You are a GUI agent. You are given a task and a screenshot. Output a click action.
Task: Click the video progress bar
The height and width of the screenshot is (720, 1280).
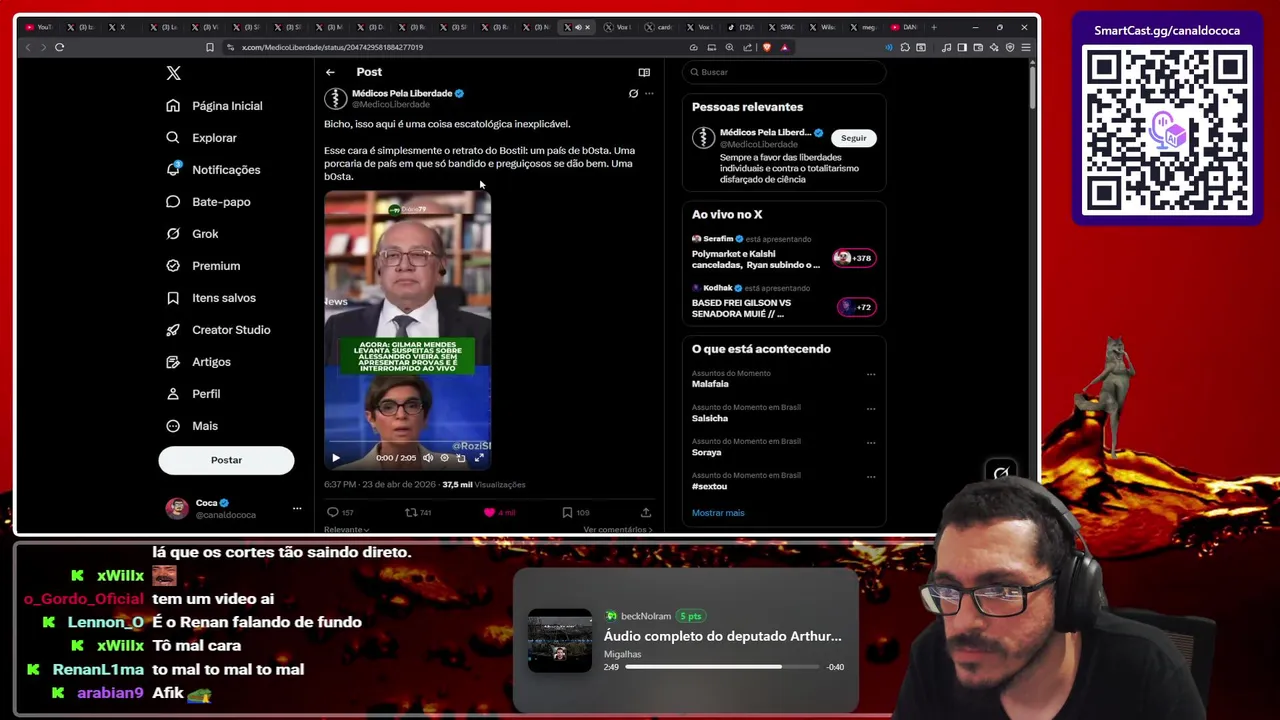tap(407, 442)
